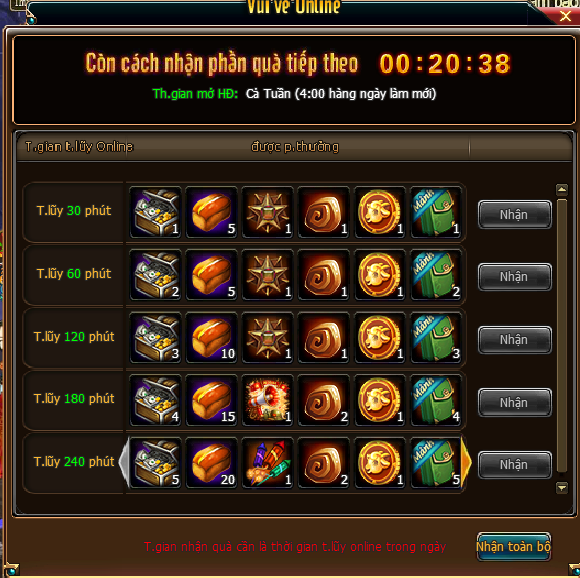
Task: Click star medal icon in 120 phút row
Action: point(268,337)
